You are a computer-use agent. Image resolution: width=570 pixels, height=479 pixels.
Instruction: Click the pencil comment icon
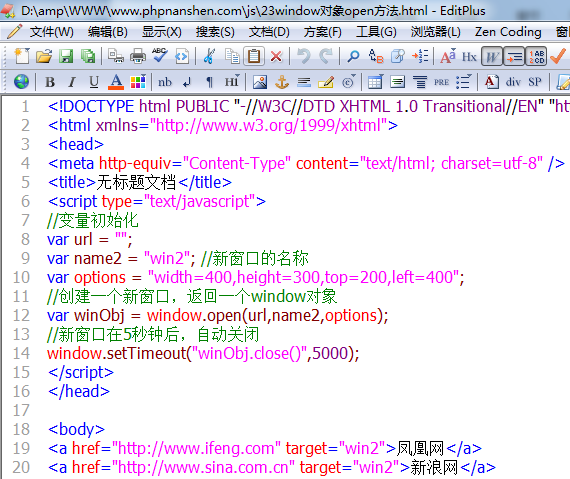pos(326,82)
